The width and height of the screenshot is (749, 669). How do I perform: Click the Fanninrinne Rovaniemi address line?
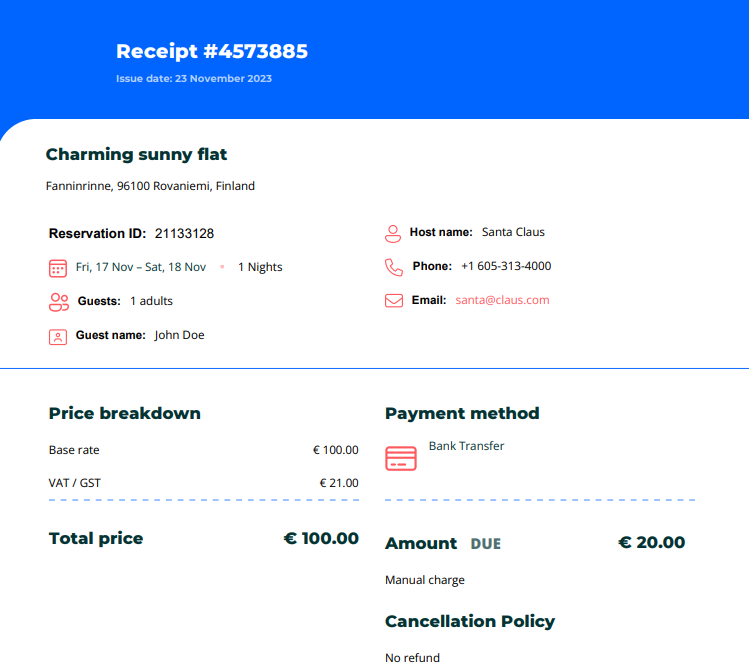150,186
